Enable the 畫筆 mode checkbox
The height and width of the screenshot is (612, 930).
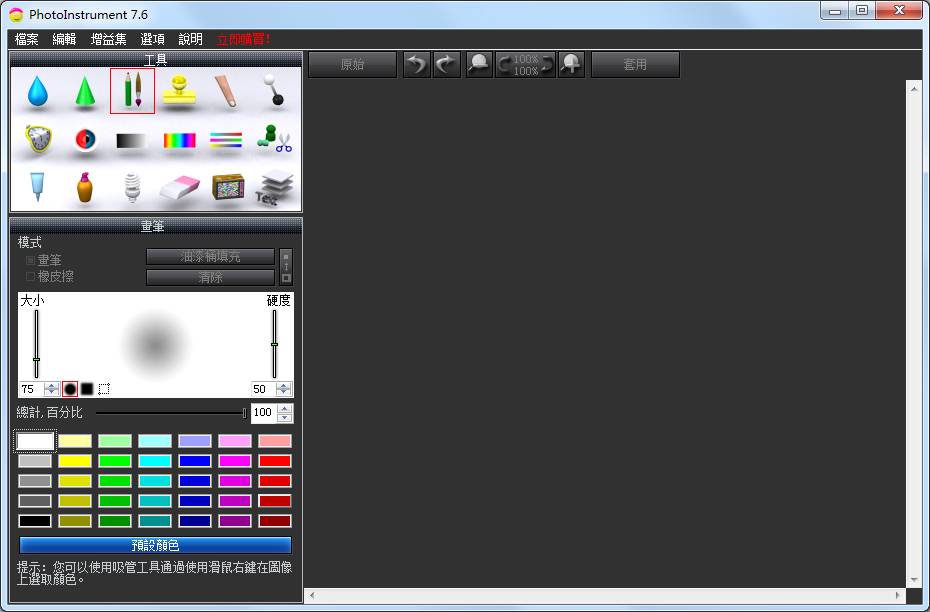pos(30,260)
